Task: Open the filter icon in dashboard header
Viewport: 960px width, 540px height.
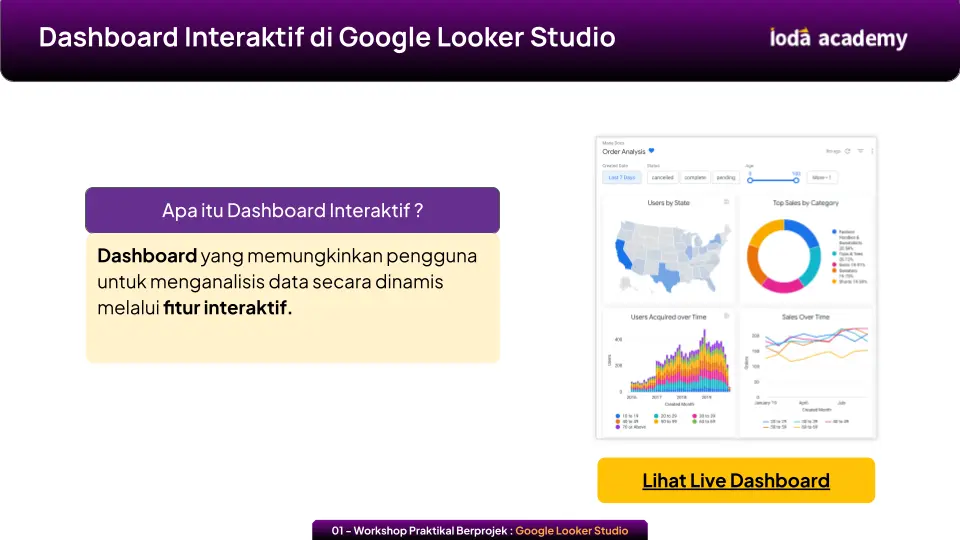Action: [x=860, y=151]
